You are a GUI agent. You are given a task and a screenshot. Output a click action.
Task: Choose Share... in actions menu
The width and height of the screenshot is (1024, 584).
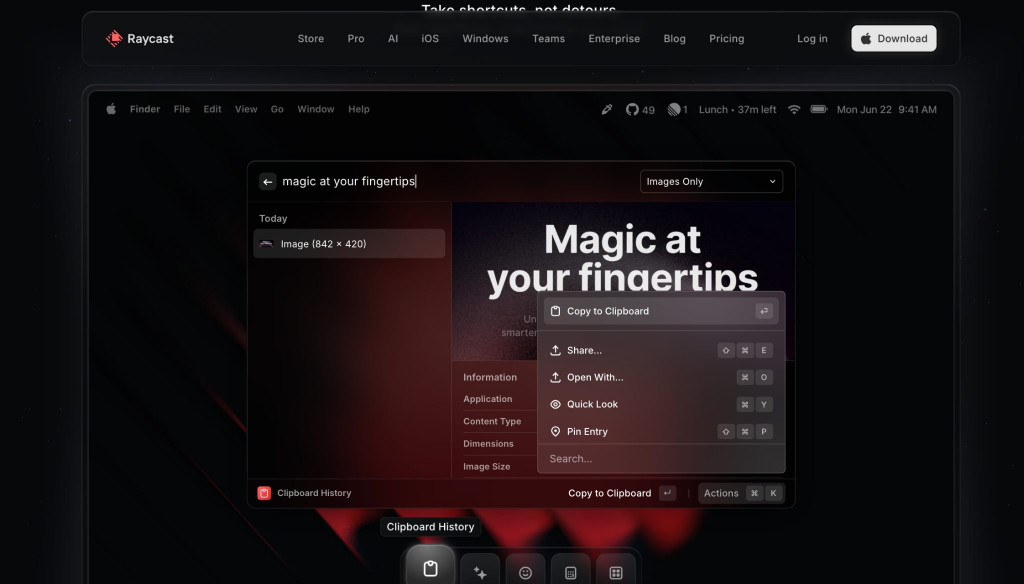click(661, 350)
